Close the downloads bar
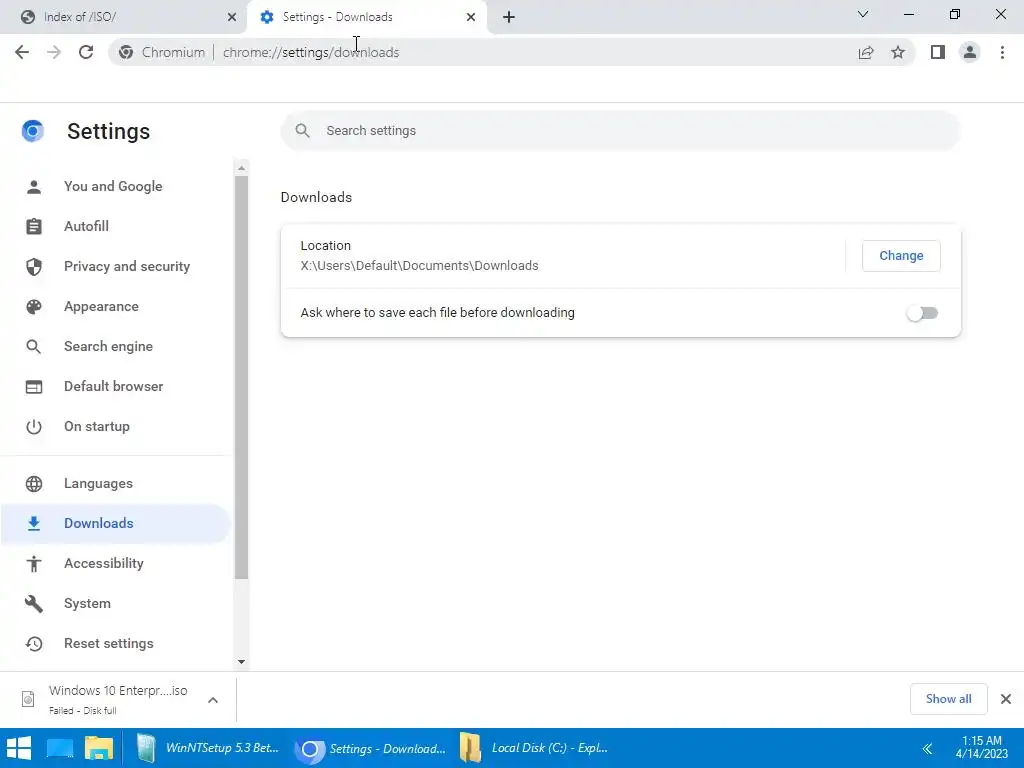 [1006, 699]
